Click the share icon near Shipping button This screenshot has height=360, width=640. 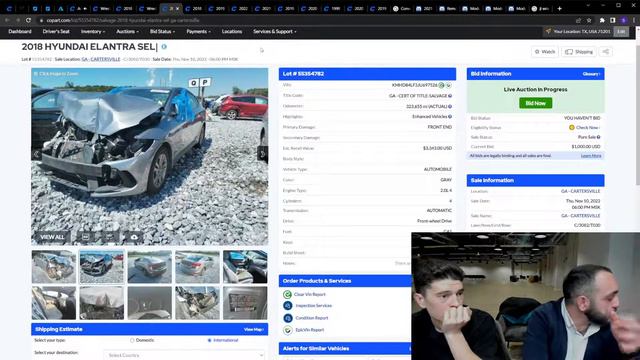[606, 52]
